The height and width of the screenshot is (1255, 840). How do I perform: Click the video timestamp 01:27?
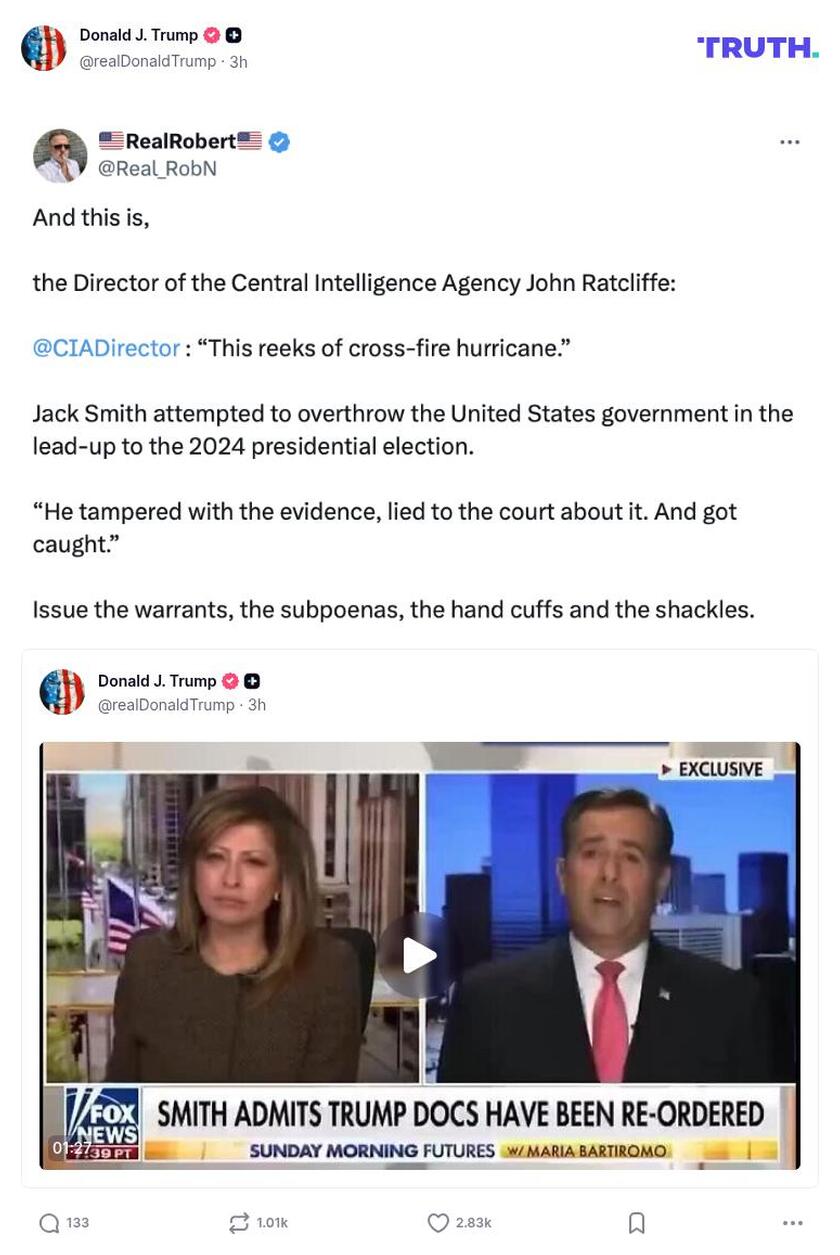(x=71, y=1148)
